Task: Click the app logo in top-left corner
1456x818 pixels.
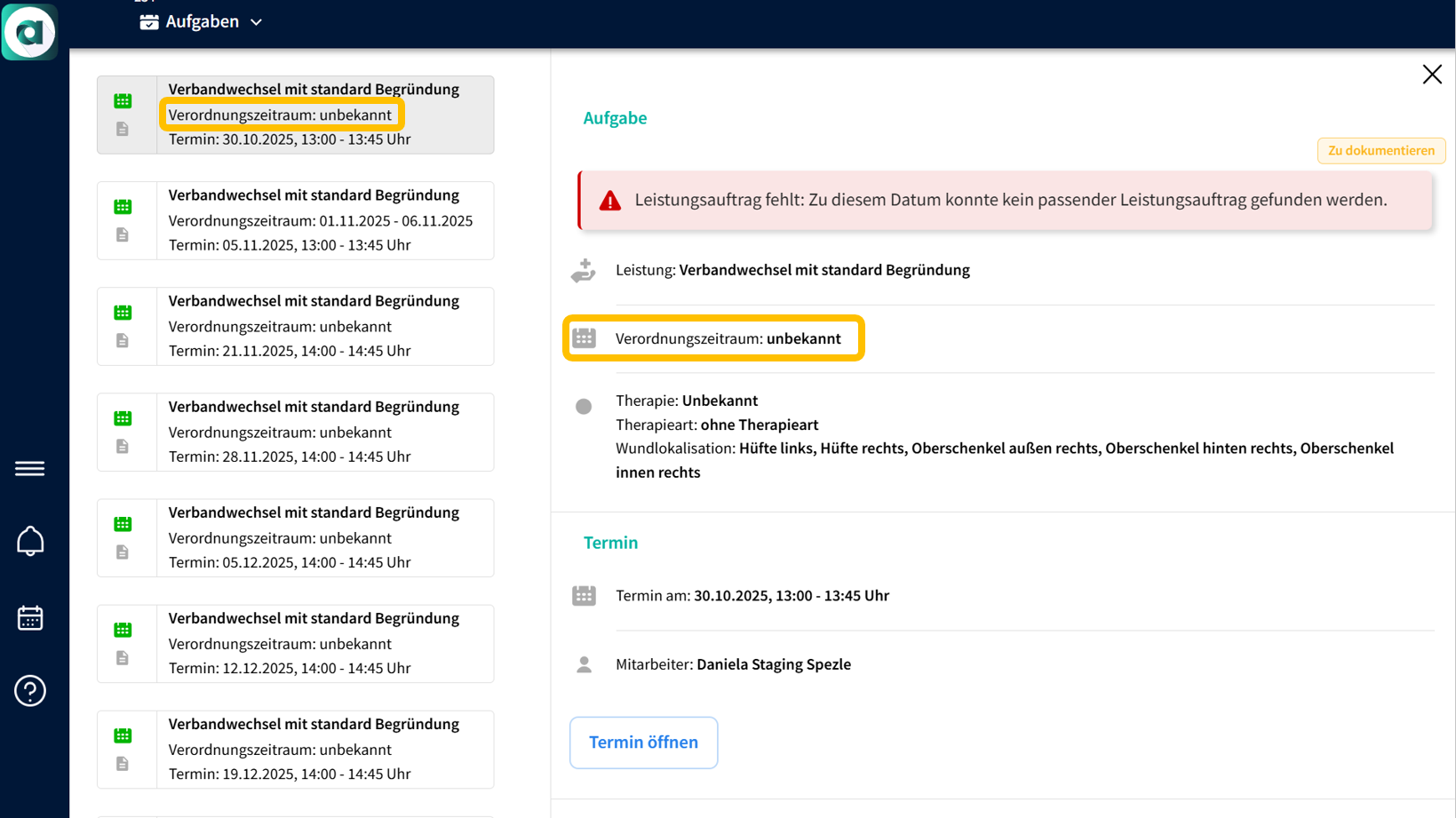Action: pyautogui.click(x=29, y=32)
